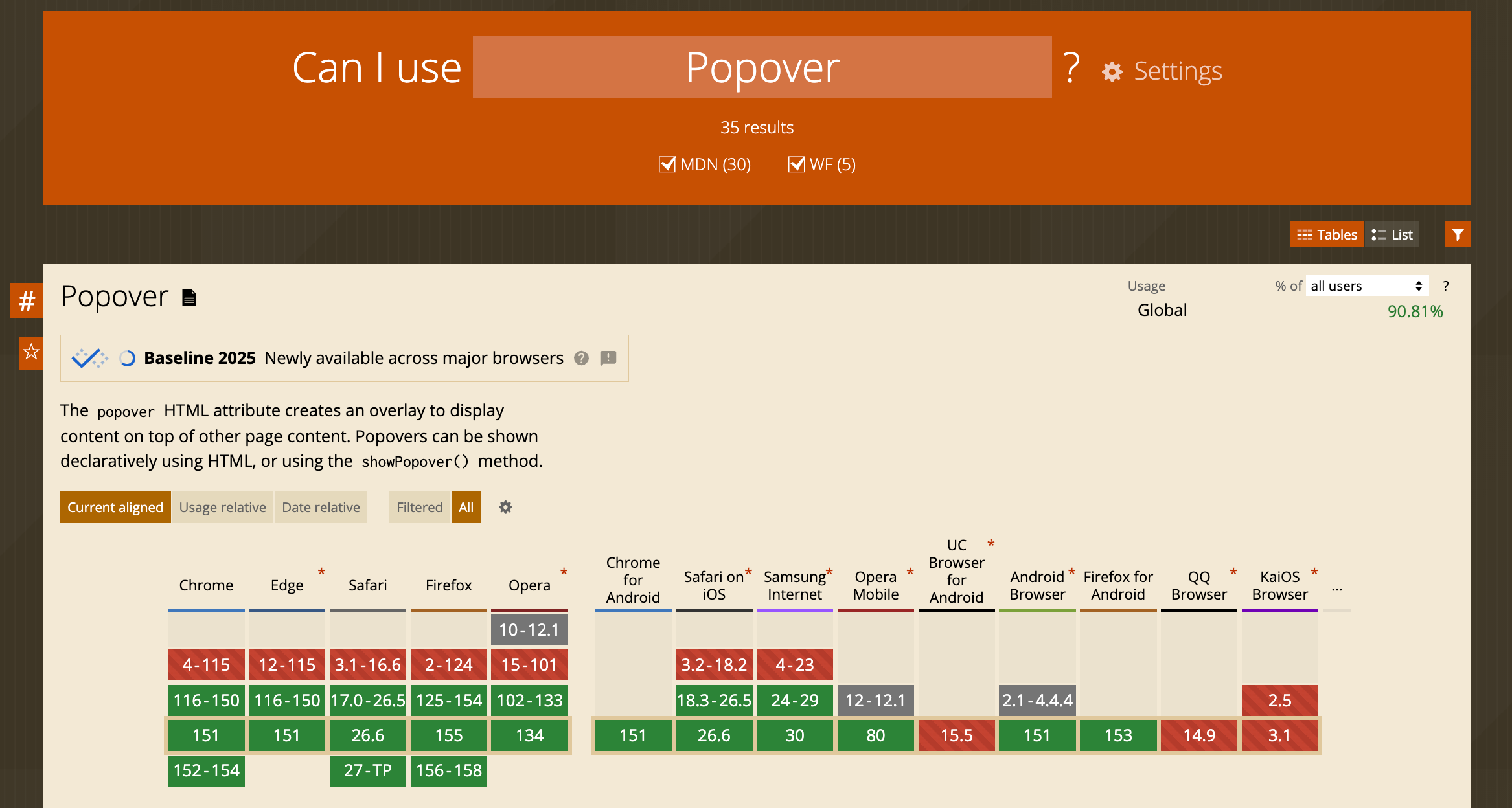Screen dimensions: 1512x808
Task: Click the Chrome column header
Action: click(206, 585)
